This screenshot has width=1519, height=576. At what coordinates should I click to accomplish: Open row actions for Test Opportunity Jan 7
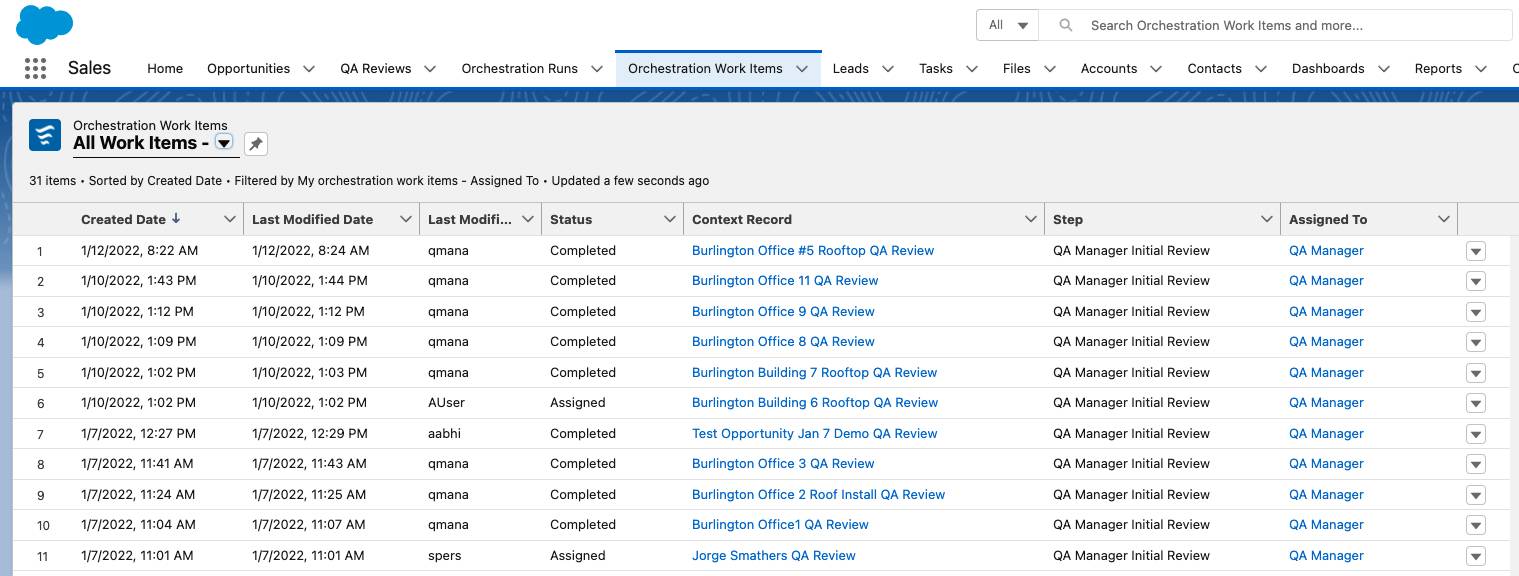[x=1475, y=434]
